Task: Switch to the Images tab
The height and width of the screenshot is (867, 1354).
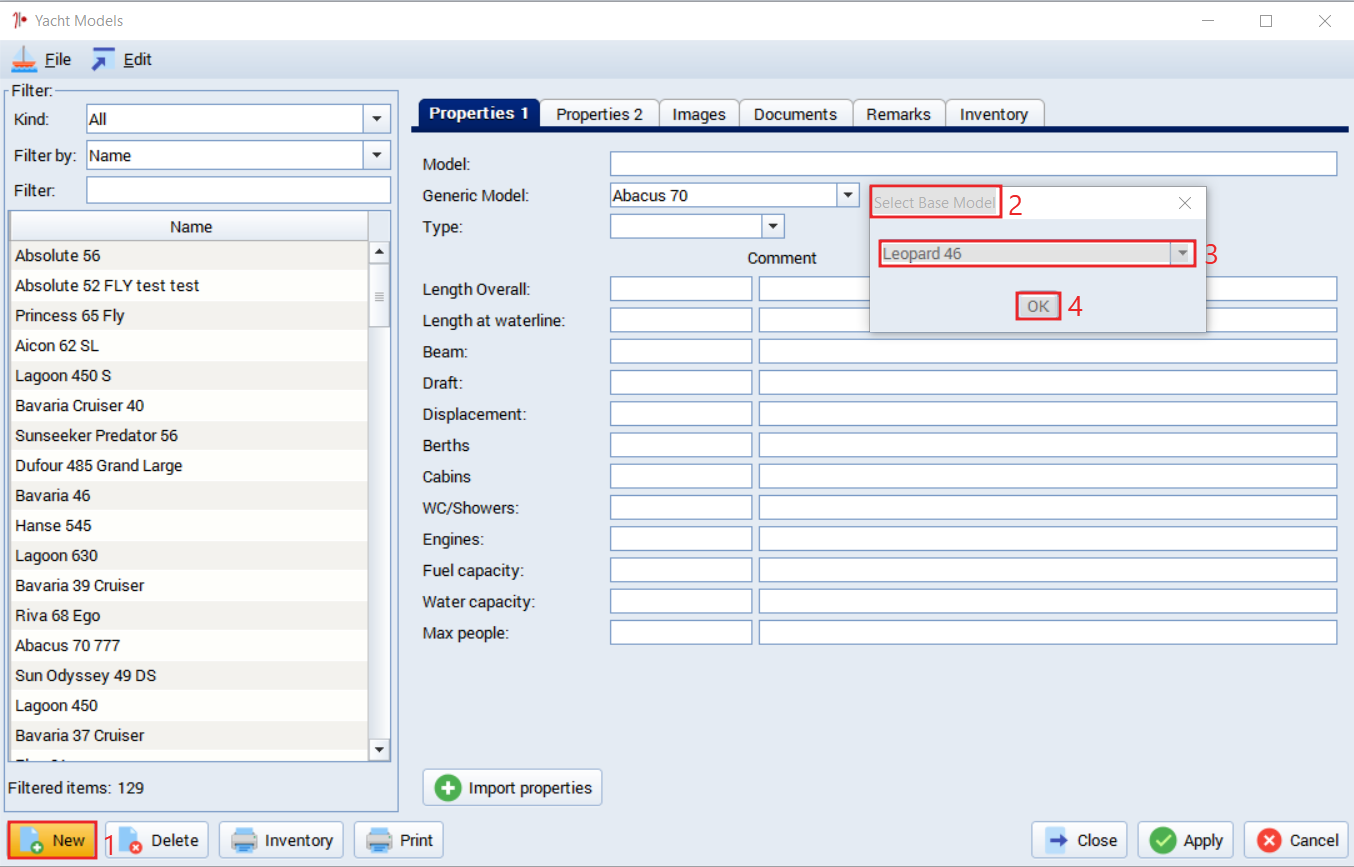Action: [x=699, y=114]
